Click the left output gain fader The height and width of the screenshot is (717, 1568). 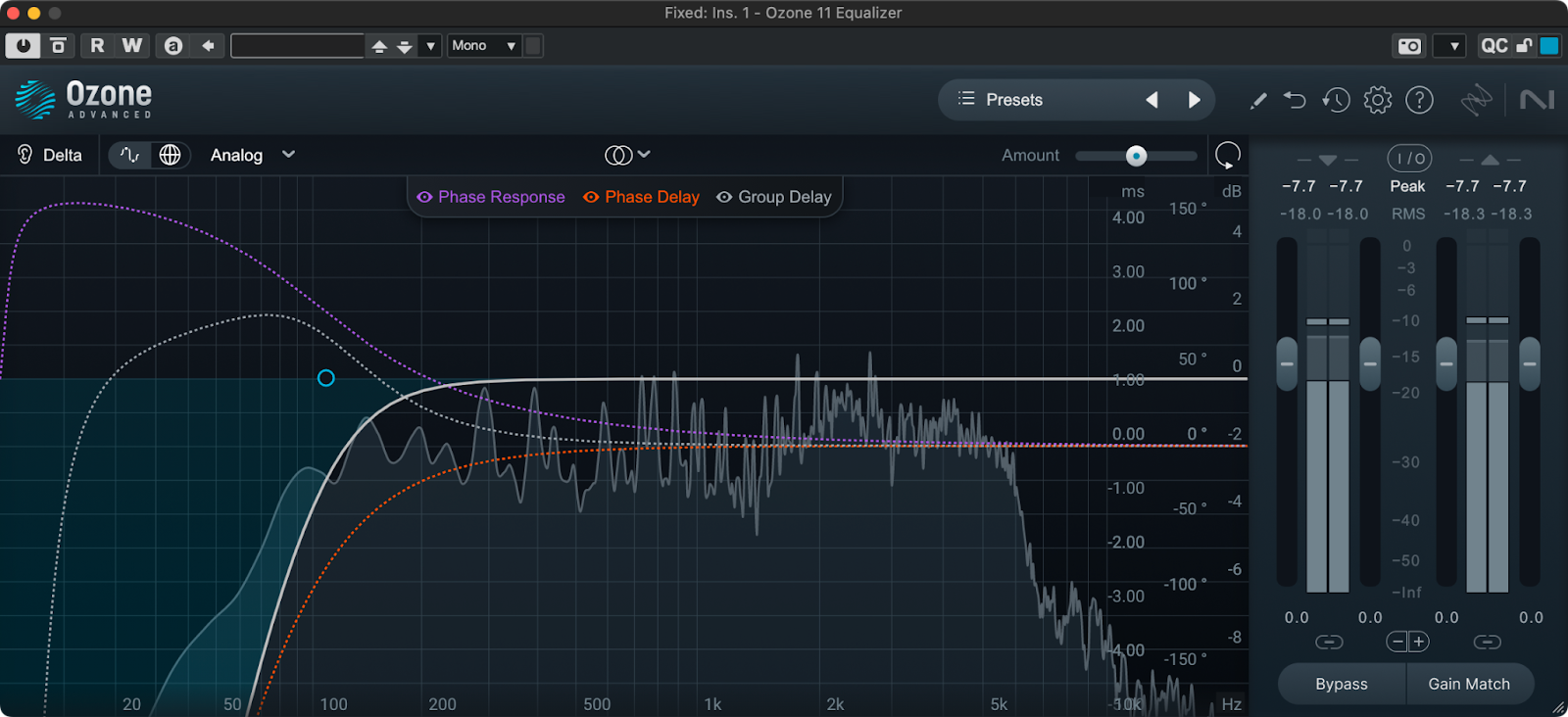pos(1446,363)
